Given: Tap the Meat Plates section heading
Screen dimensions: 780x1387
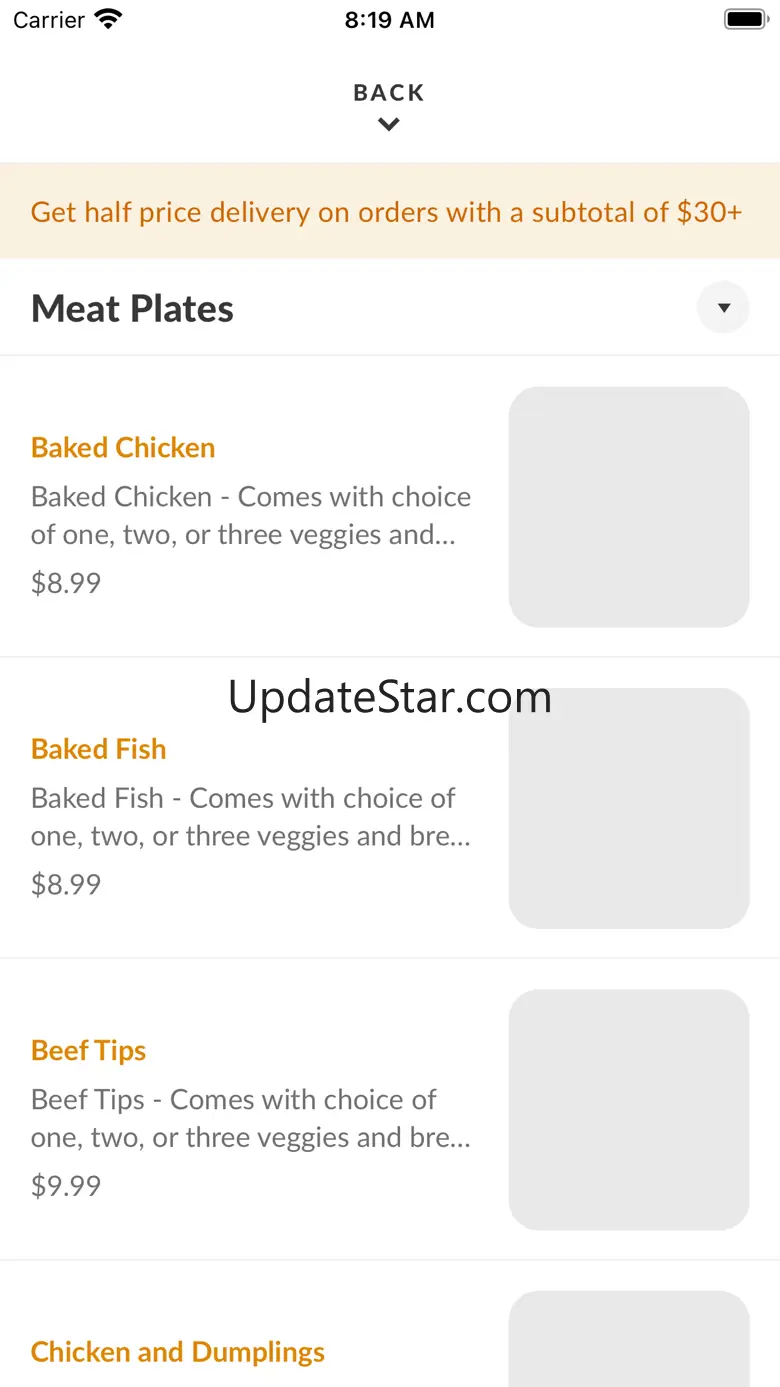Looking at the screenshot, I should click(x=133, y=309).
